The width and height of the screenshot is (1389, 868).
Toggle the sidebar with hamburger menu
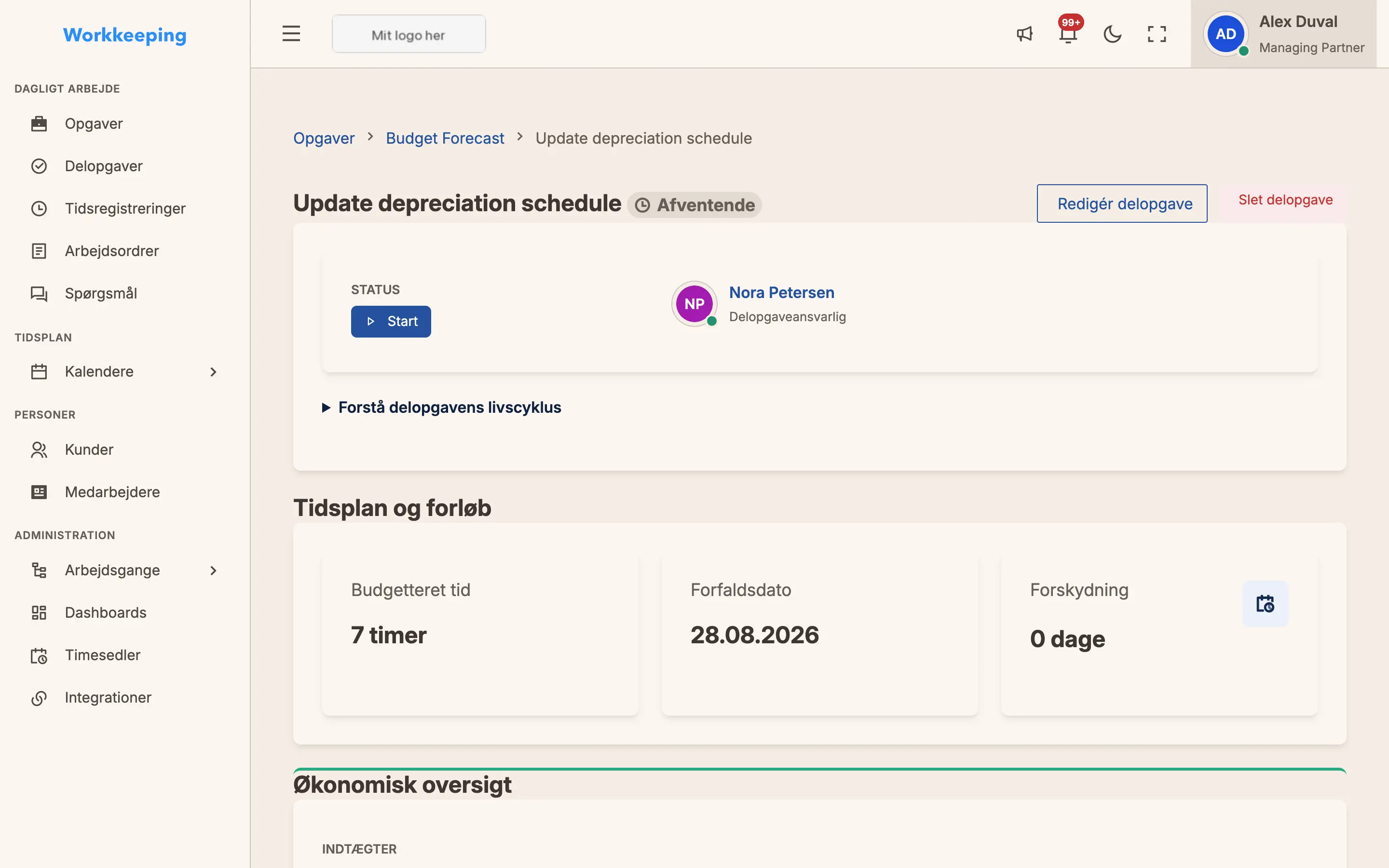[291, 34]
